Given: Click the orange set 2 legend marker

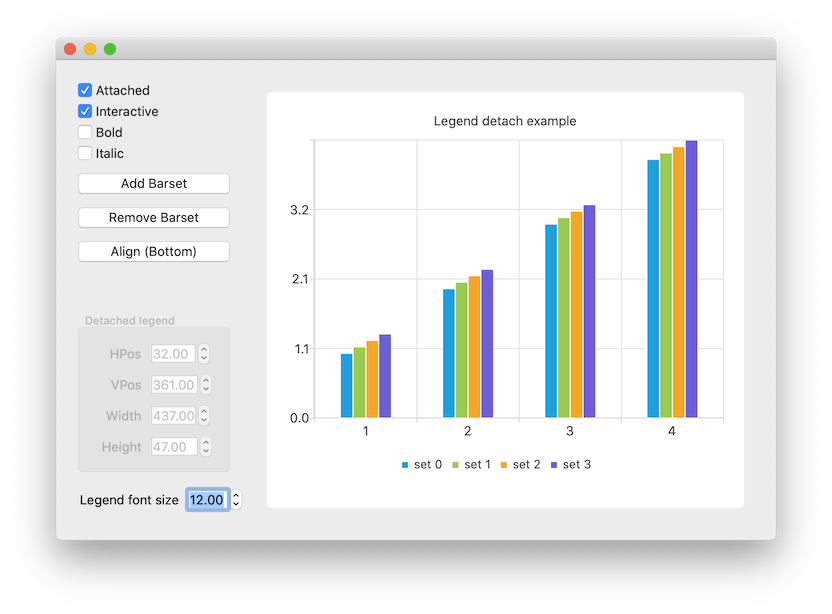Looking at the screenshot, I should pos(504,464).
